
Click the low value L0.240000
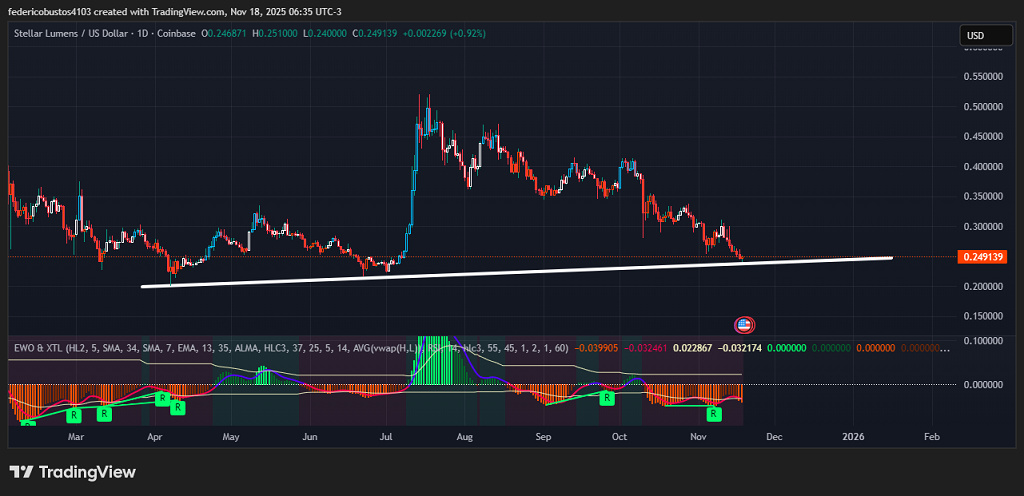325,33
